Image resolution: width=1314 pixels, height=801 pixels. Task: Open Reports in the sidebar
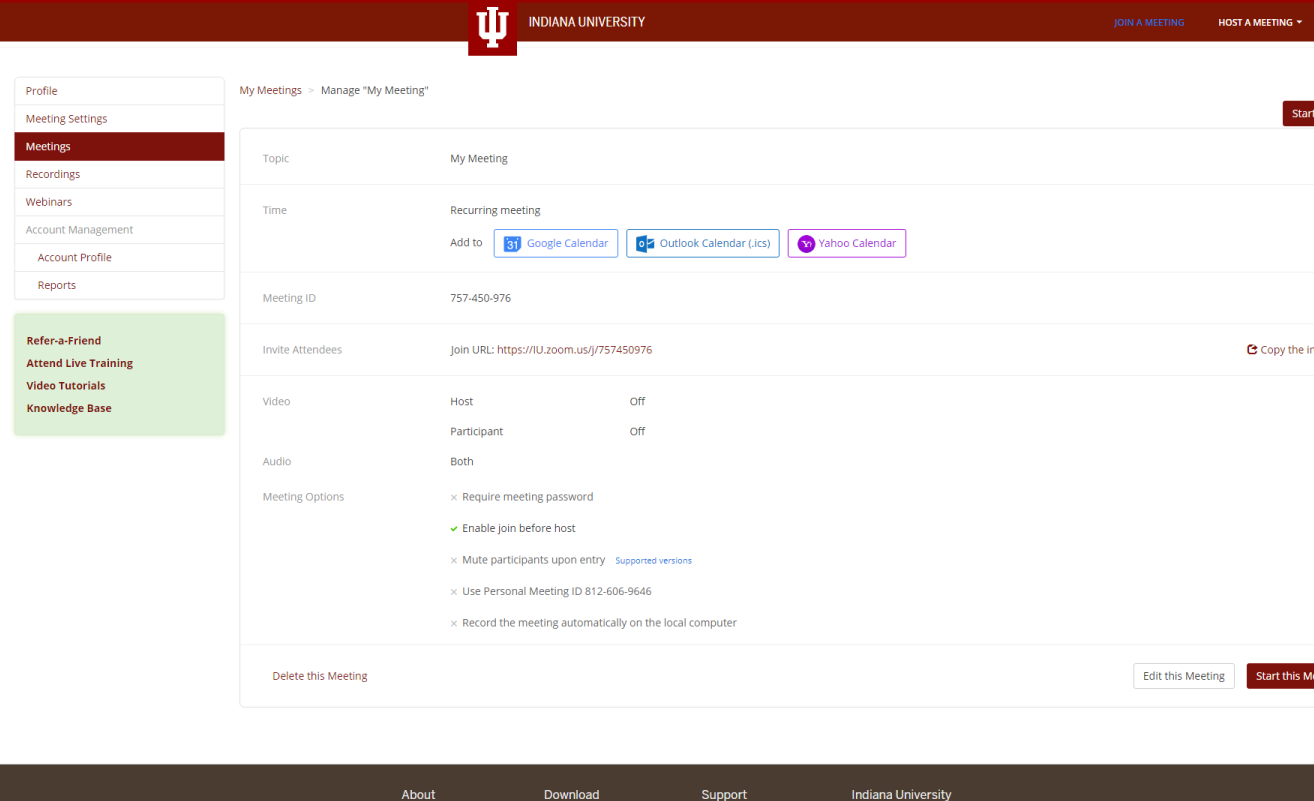point(119,285)
